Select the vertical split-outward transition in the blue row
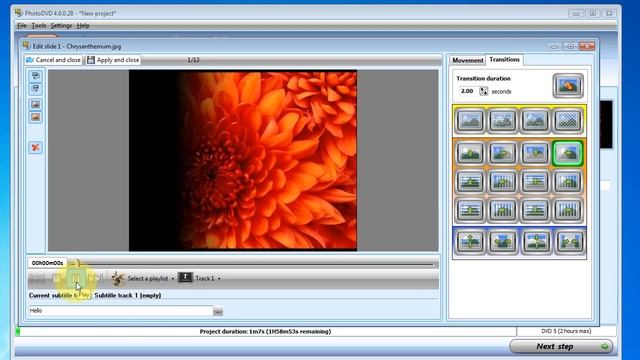 (470, 242)
